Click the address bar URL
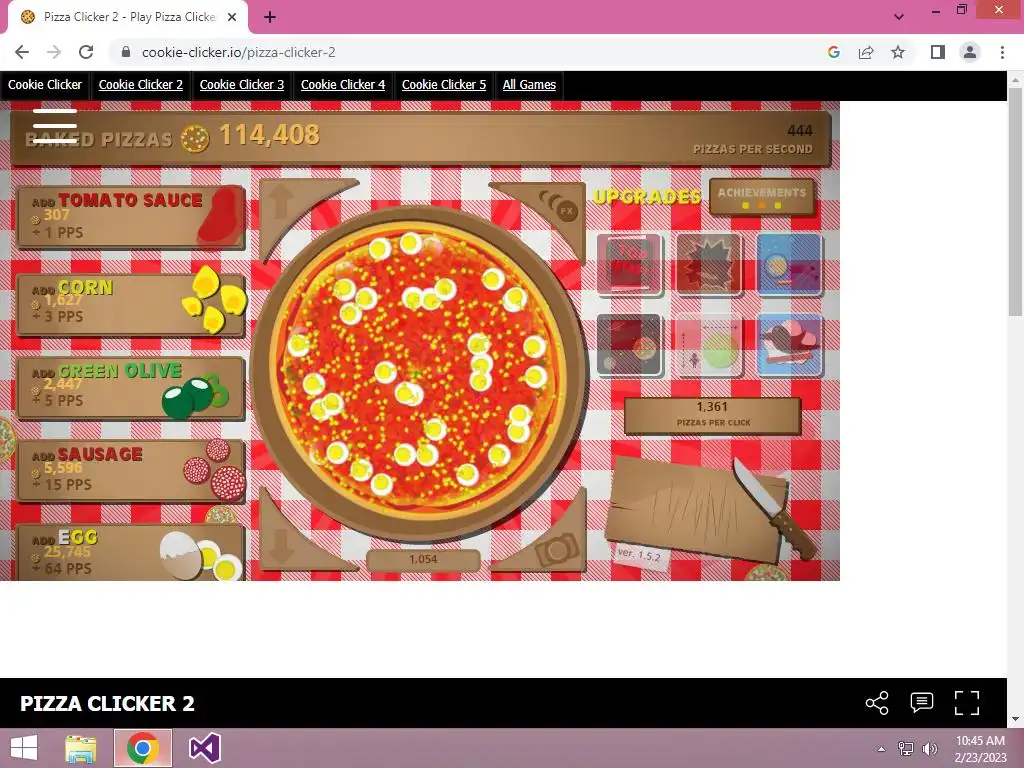Image resolution: width=1024 pixels, height=768 pixels. pos(238,52)
